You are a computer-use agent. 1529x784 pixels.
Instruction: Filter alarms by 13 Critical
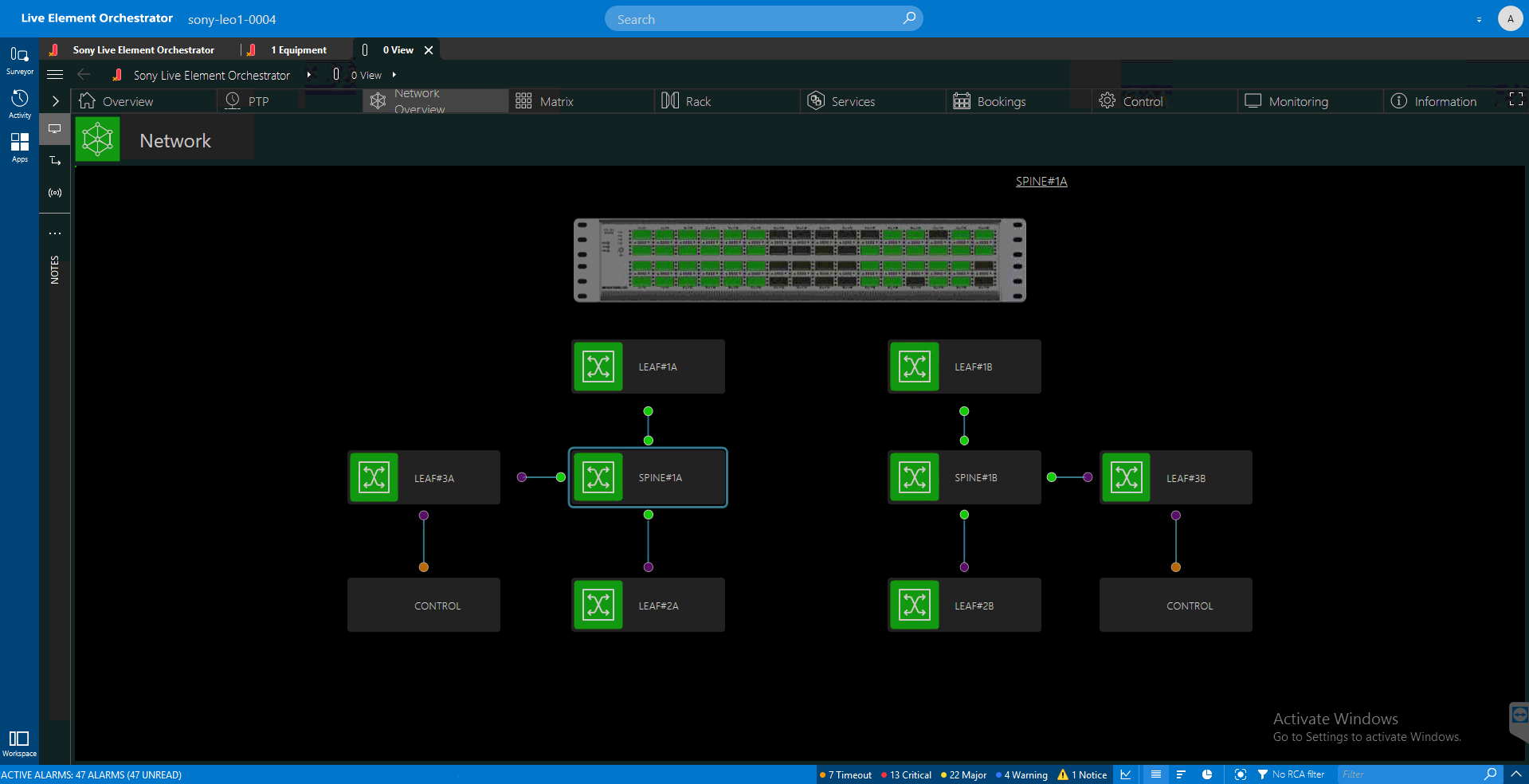pos(906,774)
